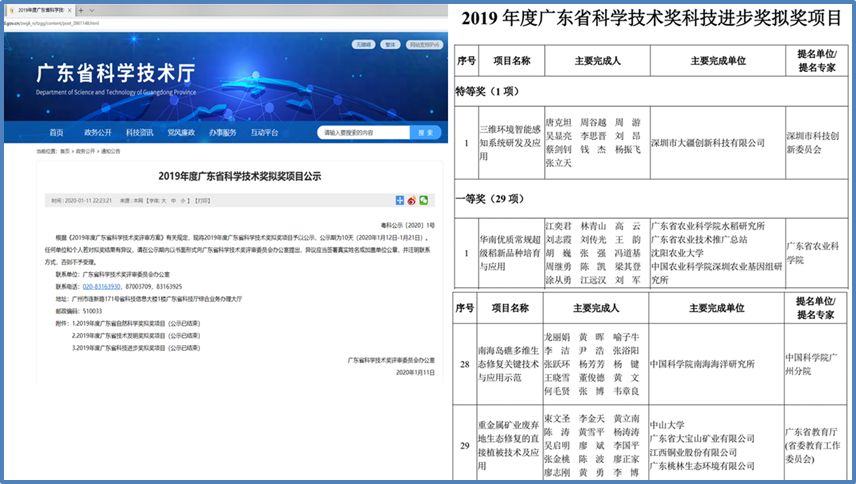Click the 三维环境智能感知系统研发及应用 project cell
The image size is (856, 484).
(510, 143)
